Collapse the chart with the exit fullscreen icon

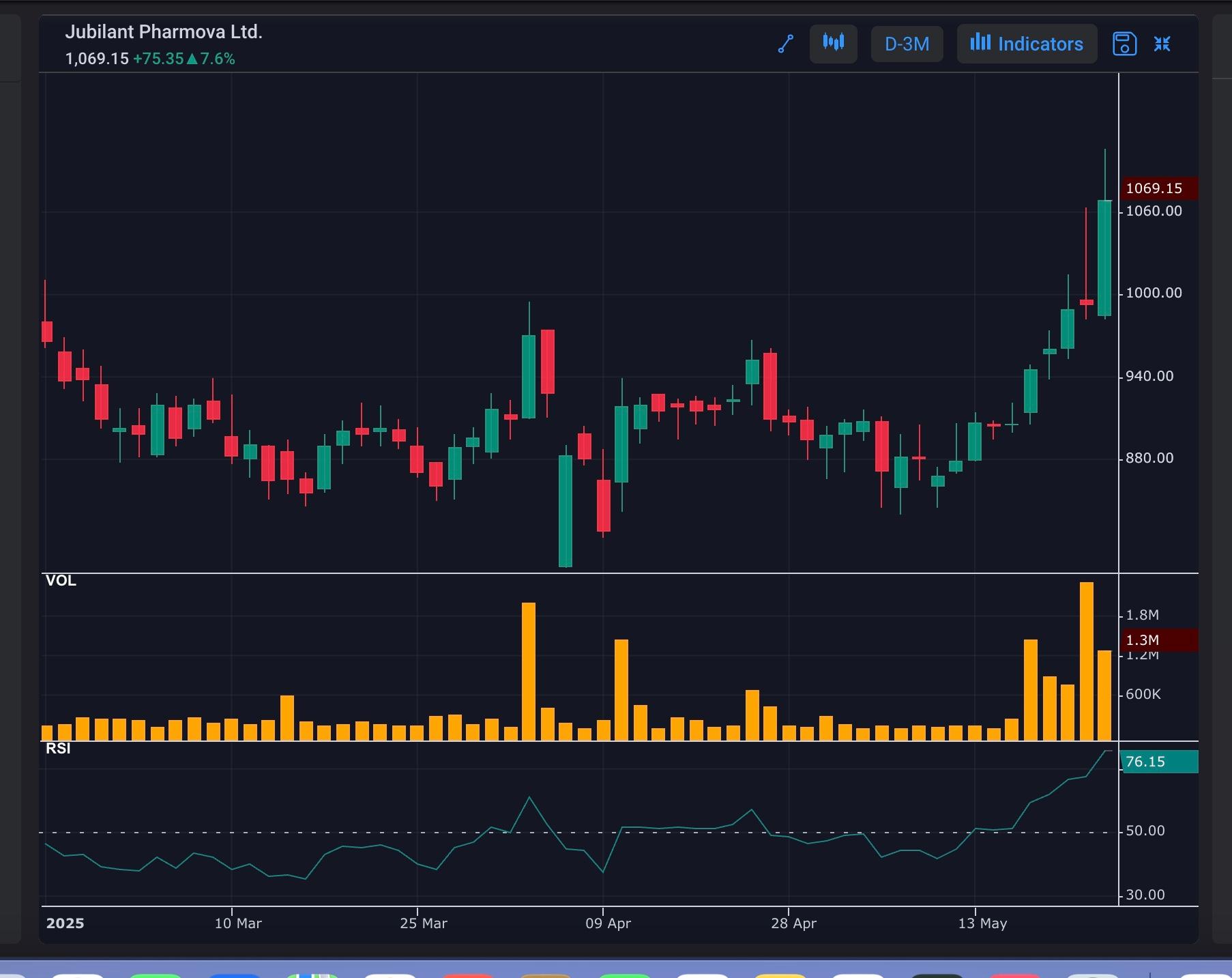[x=1162, y=44]
